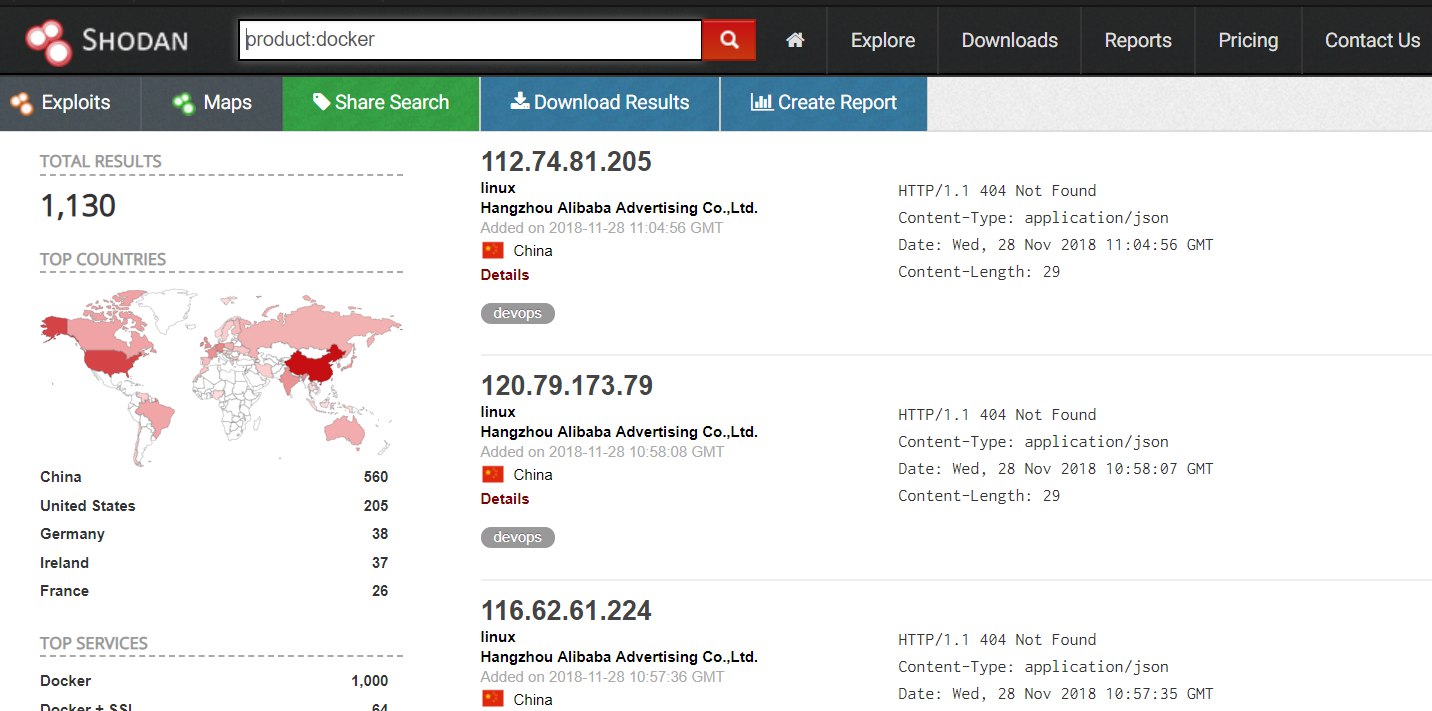This screenshot has height=711, width=1432.
Task: Open the Explore menu
Action: point(883,40)
